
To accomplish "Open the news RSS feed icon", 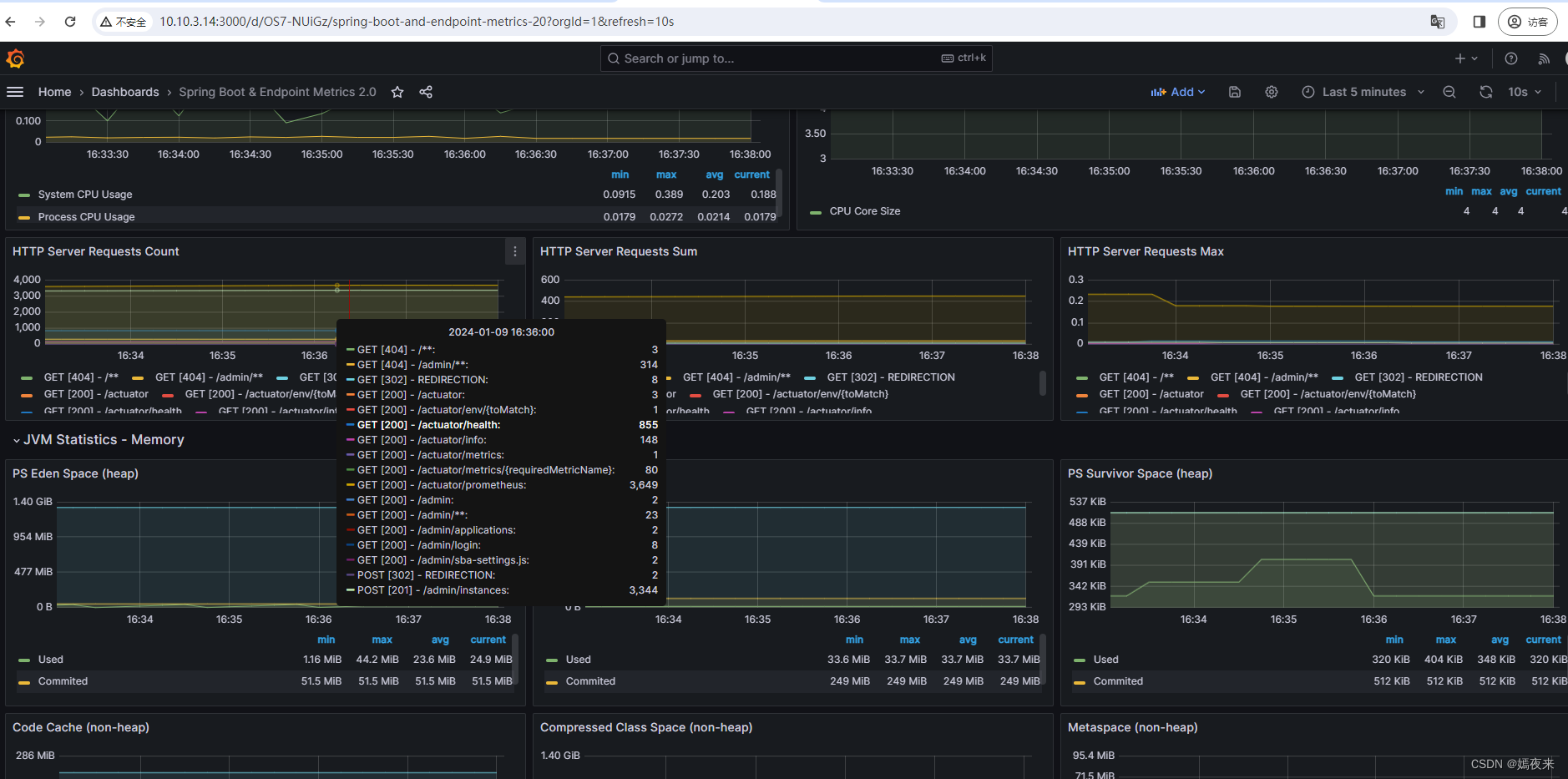I will [1544, 58].
